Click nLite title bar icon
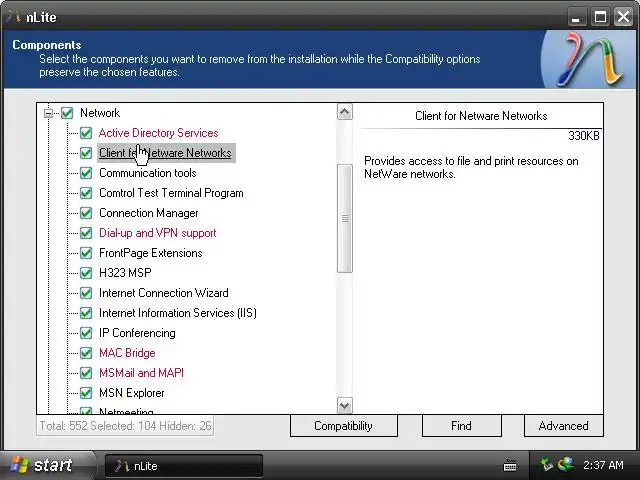This screenshot has height=480, width=640. (x=13, y=17)
